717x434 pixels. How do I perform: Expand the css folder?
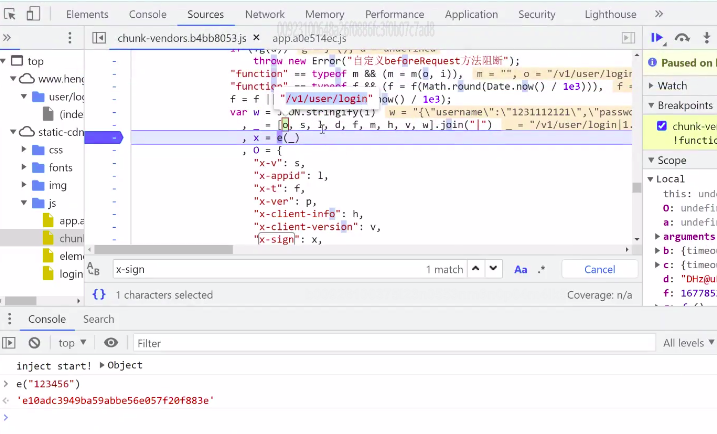(24, 150)
